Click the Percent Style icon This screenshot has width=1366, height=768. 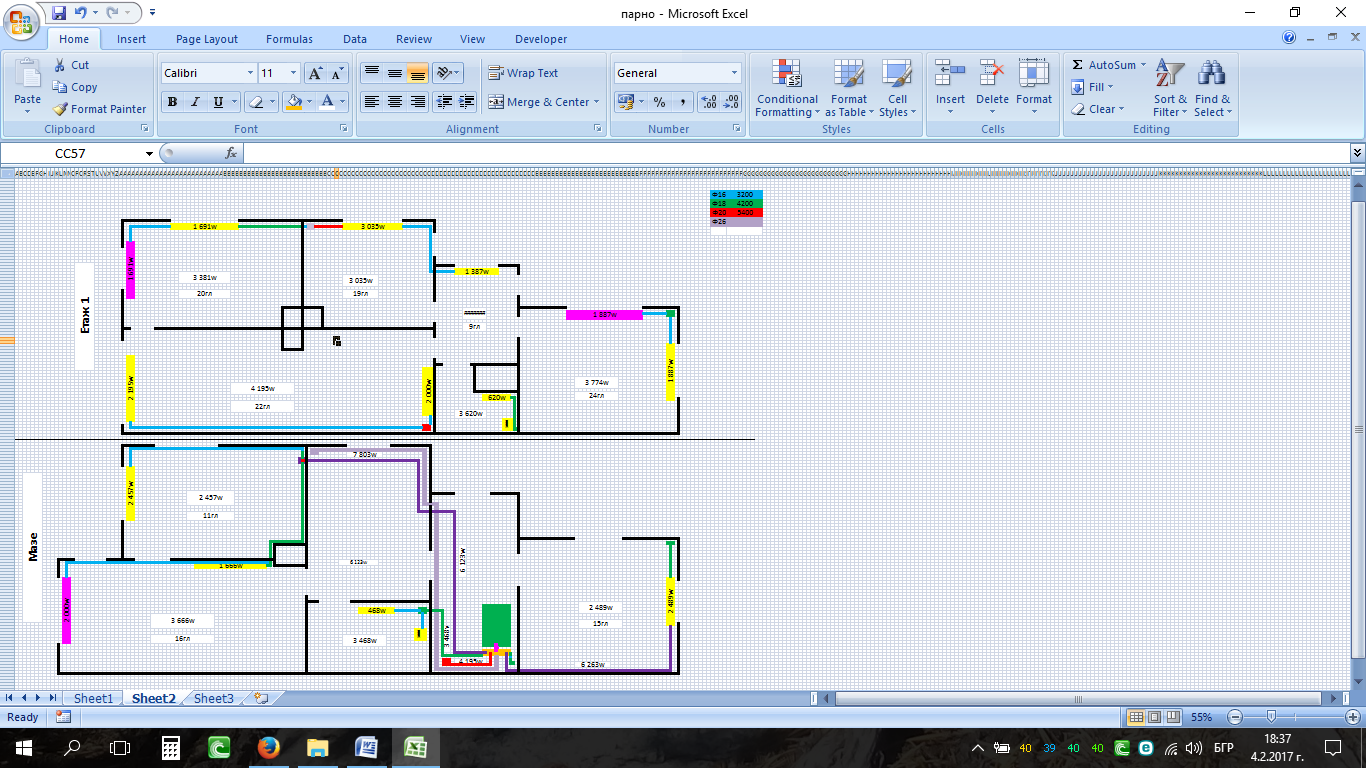click(x=659, y=102)
